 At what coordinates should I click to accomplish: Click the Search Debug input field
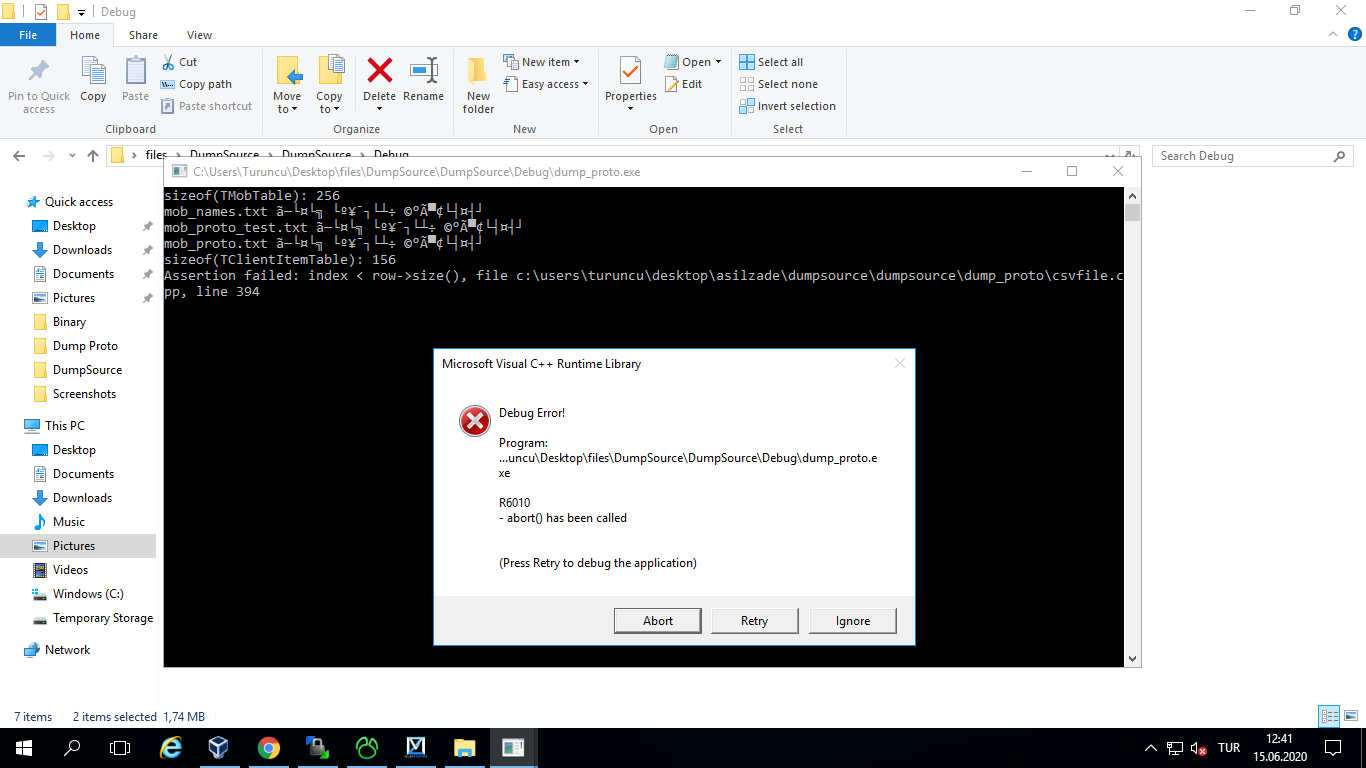click(1253, 156)
